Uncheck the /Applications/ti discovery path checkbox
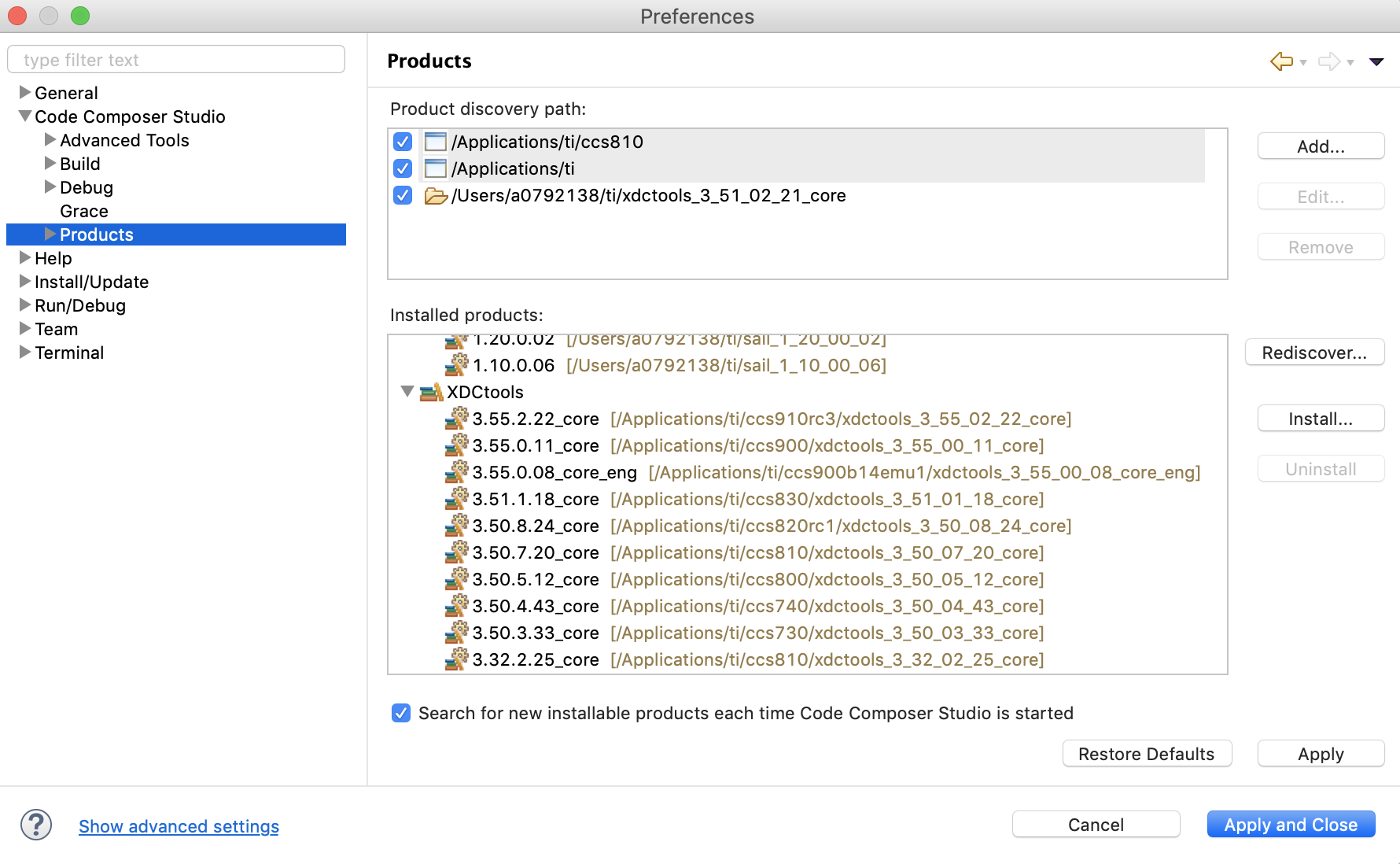Image resolution: width=1400 pixels, height=864 pixels. point(403,168)
